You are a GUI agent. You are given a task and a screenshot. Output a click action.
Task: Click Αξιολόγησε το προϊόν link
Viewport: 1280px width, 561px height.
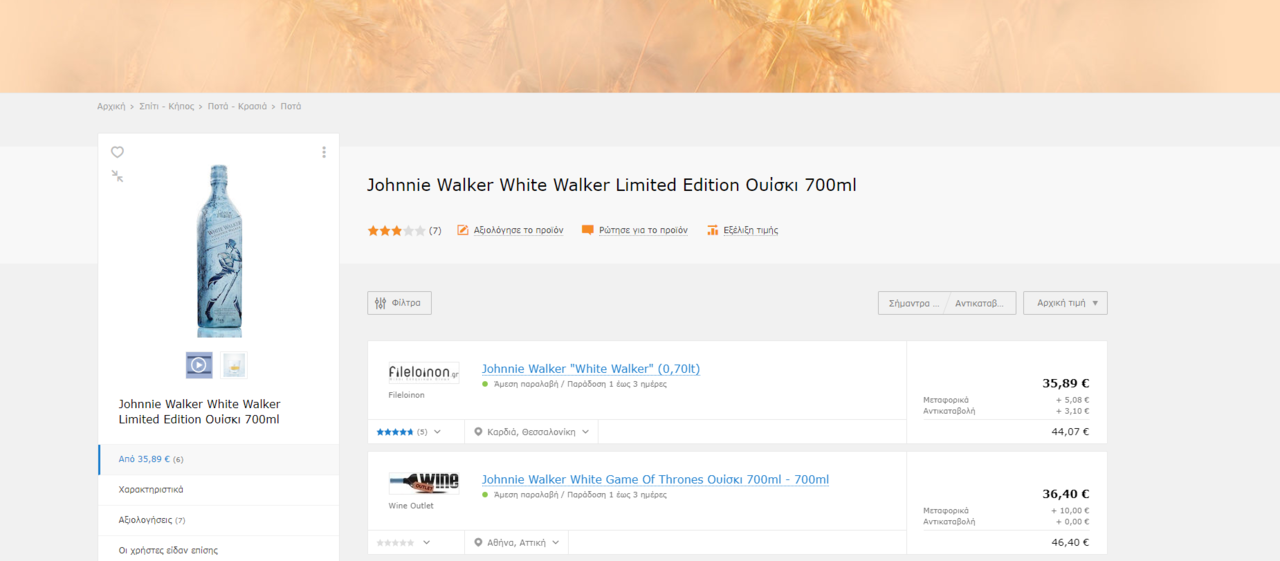(x=518, y=230)
